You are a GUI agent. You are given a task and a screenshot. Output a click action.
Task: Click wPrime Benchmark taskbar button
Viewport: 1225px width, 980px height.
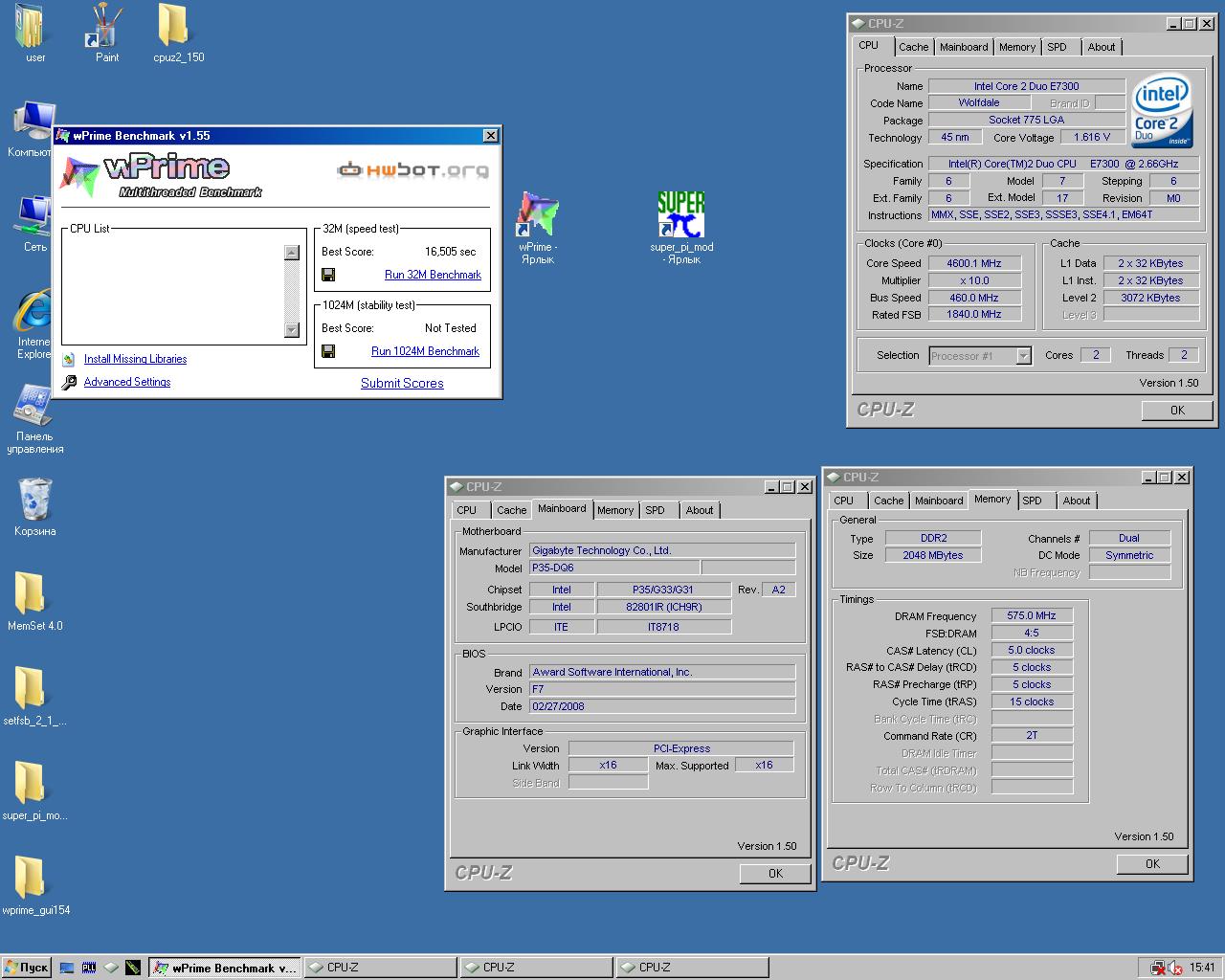pyautogui.click(x=225, y=968)
